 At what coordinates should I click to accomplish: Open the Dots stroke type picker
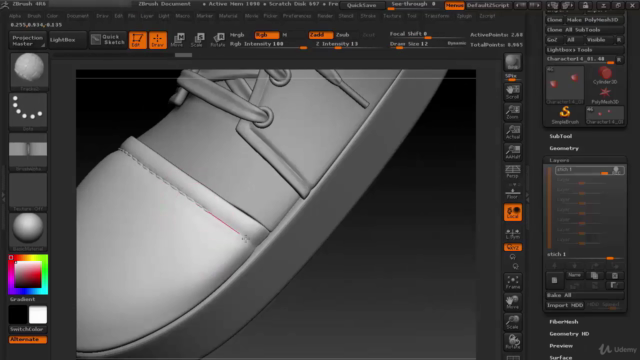[x=28, y=111]
